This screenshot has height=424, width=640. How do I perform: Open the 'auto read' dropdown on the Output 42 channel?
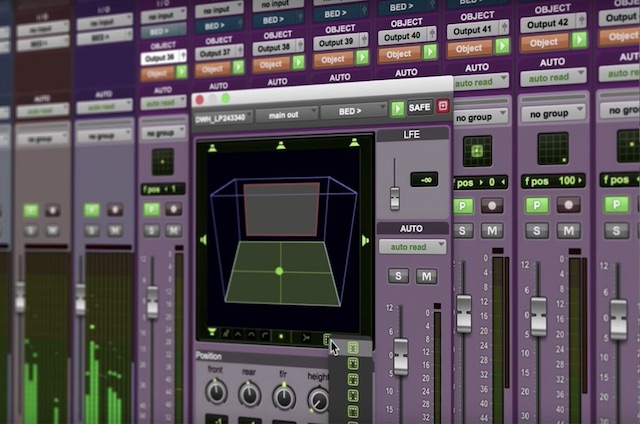tap(553, 77)
